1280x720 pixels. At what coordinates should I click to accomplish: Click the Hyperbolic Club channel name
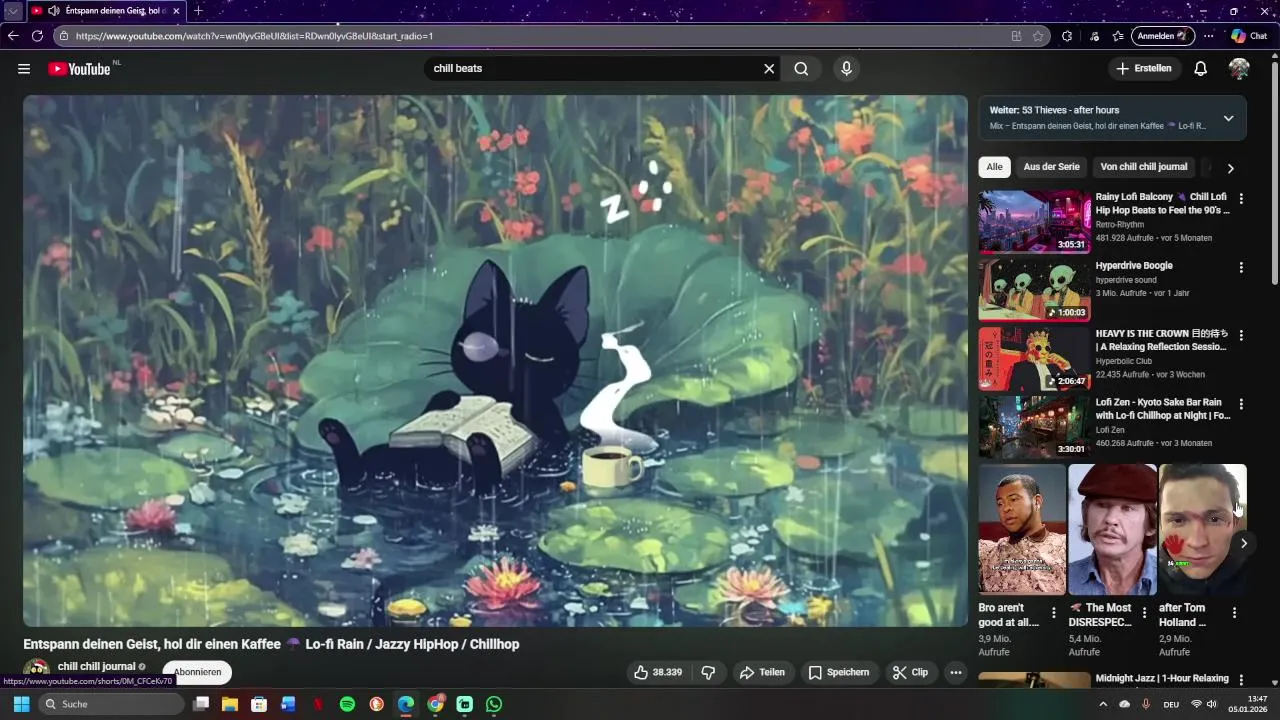point(1124,361)
